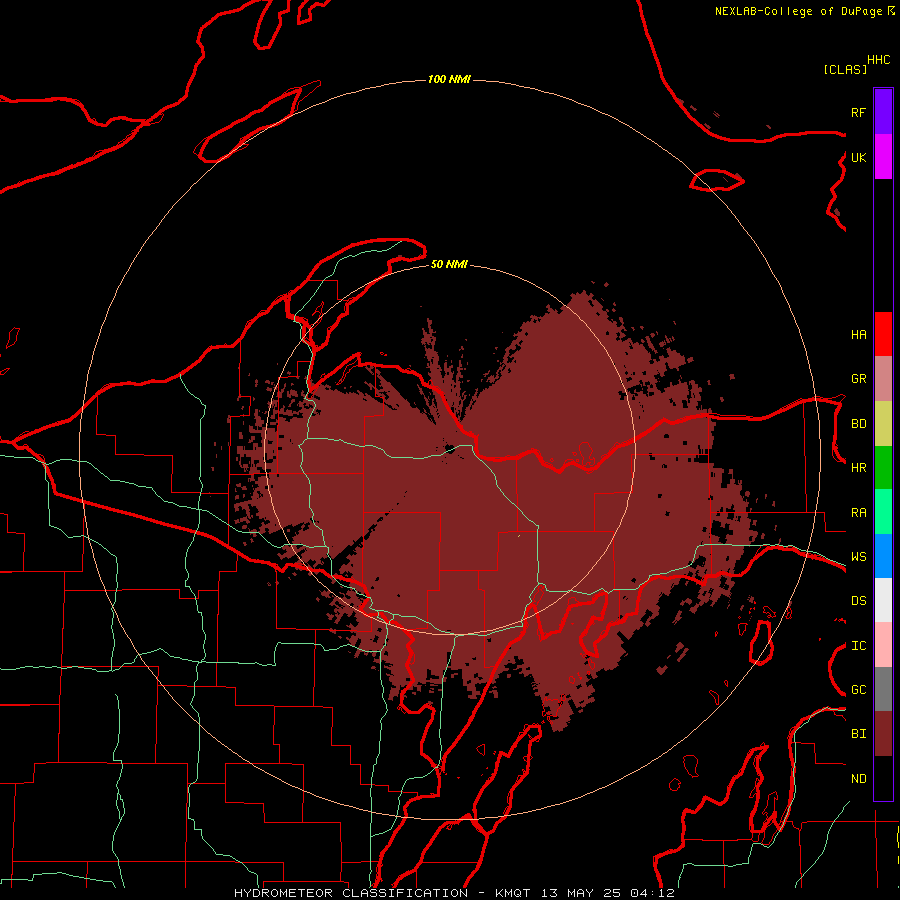The width and height of the screenshot is (900, 900).
Task: Click the KMQT radar site center marker
Action: point(450,449)
